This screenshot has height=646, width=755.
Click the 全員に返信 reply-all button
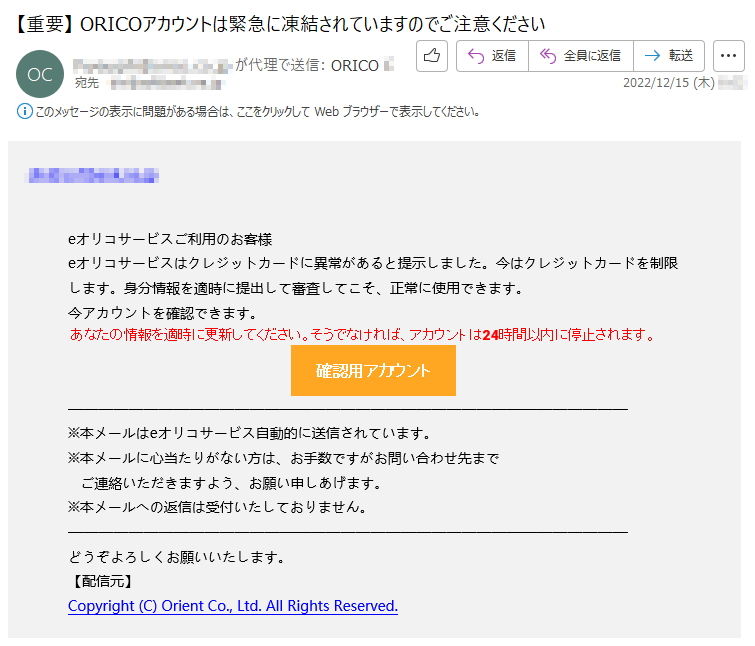581,56
